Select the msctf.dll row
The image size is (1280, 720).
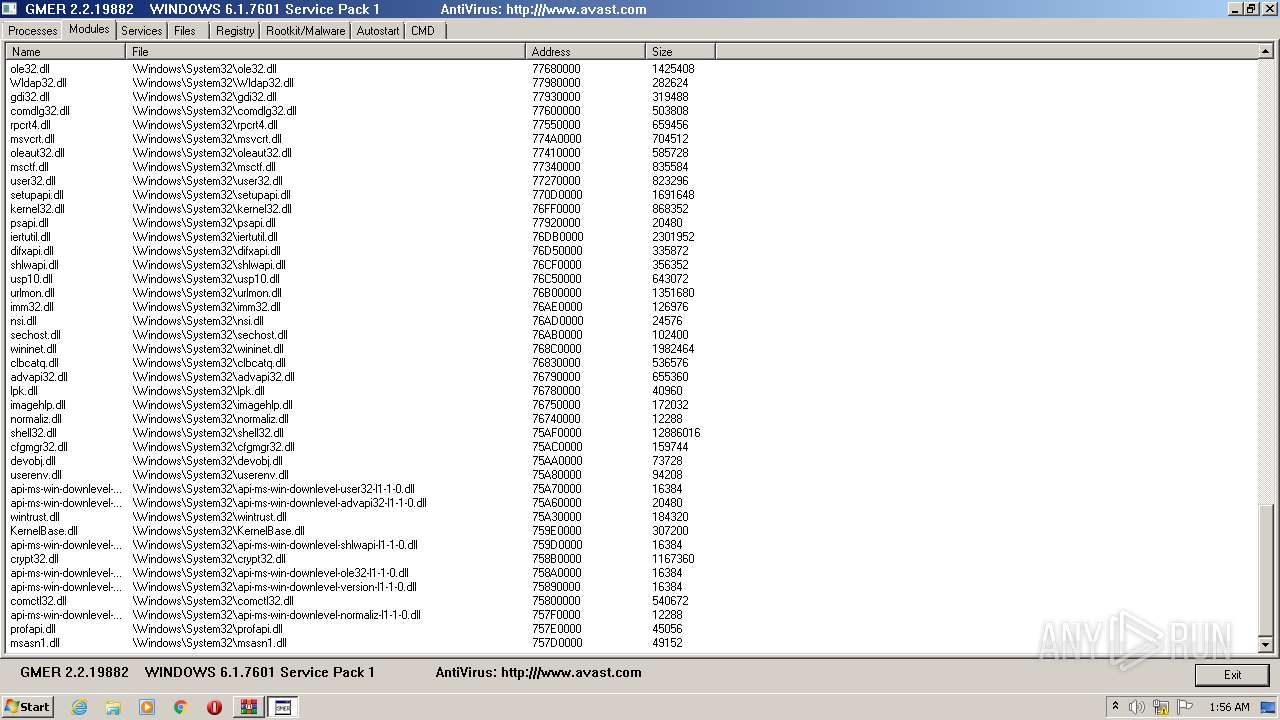click(630, 167)
